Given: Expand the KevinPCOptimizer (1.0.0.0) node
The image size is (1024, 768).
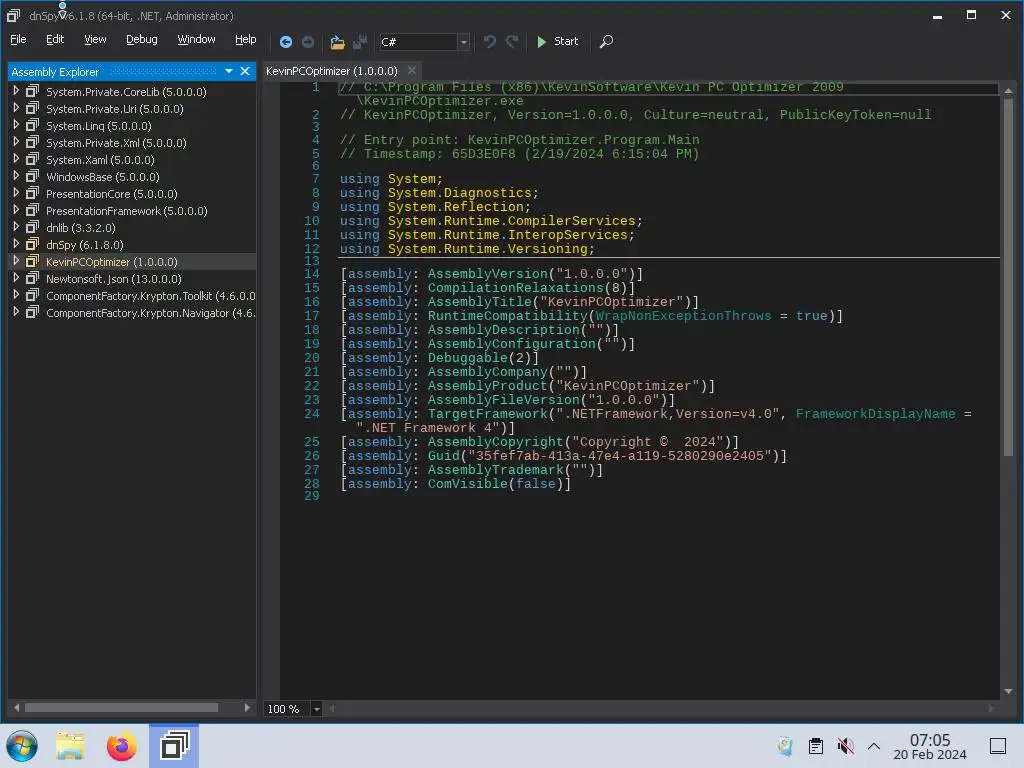Looking at the screenshot, I should [x=16, y=261].
